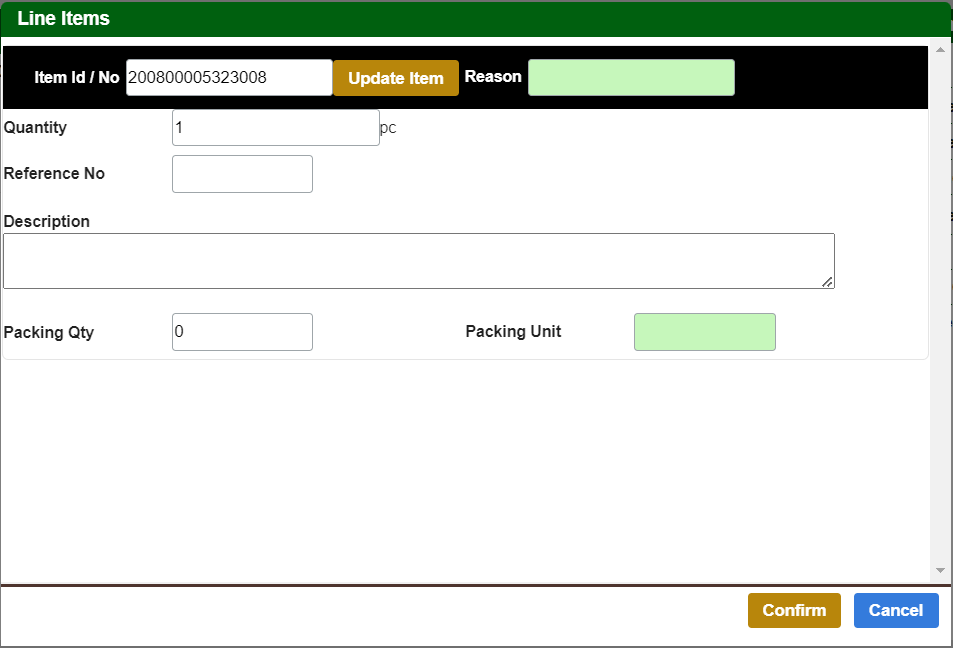The height and width of the screenshot is (648, 953).
Task: Open the Packing Unit selection field
Action: 704,331
